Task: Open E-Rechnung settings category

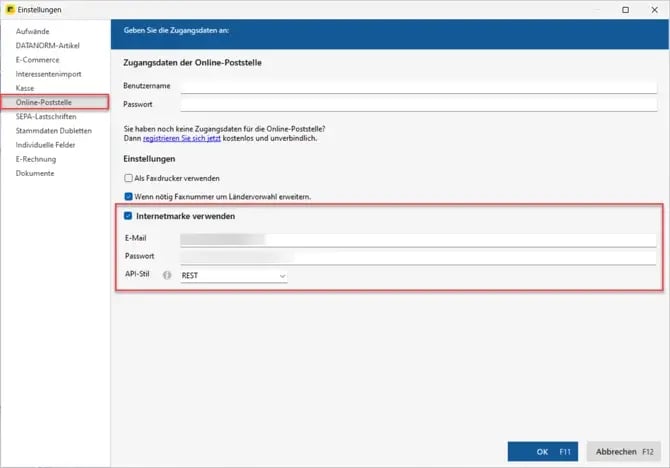Action: point(38,159)
